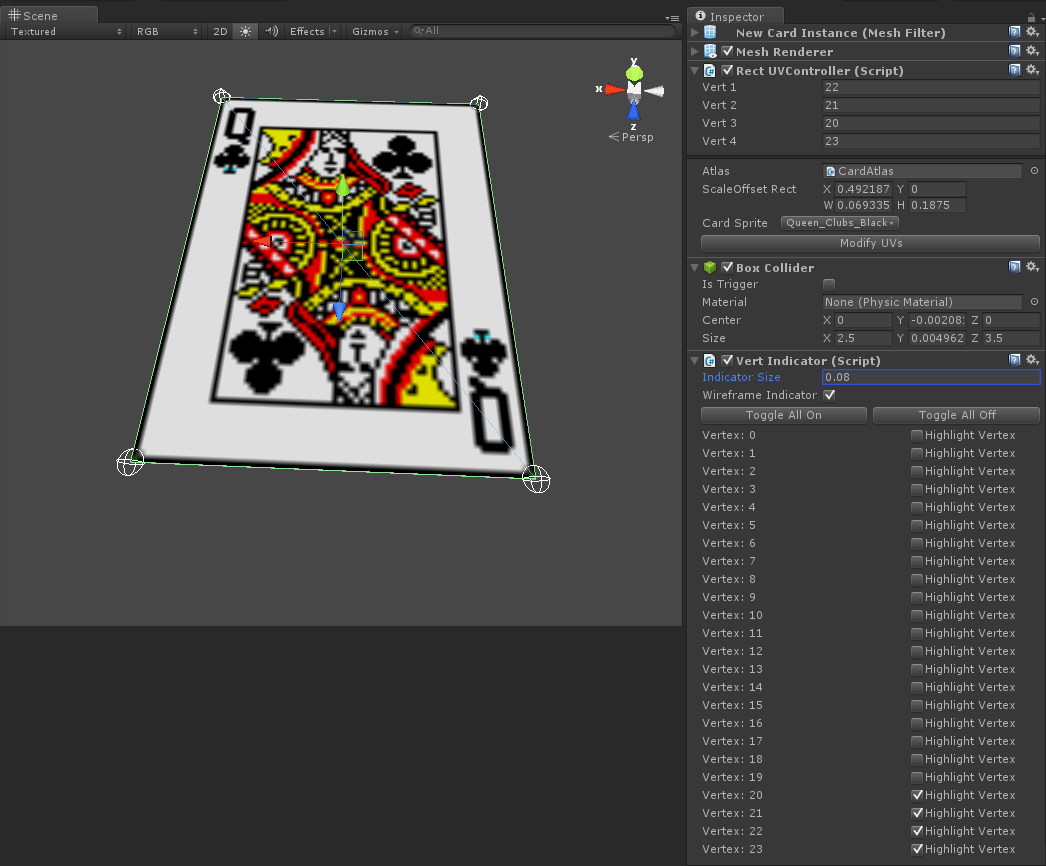
Task: Click the ScaleOffset Rect X field
Action: click(x=863, y=189)
